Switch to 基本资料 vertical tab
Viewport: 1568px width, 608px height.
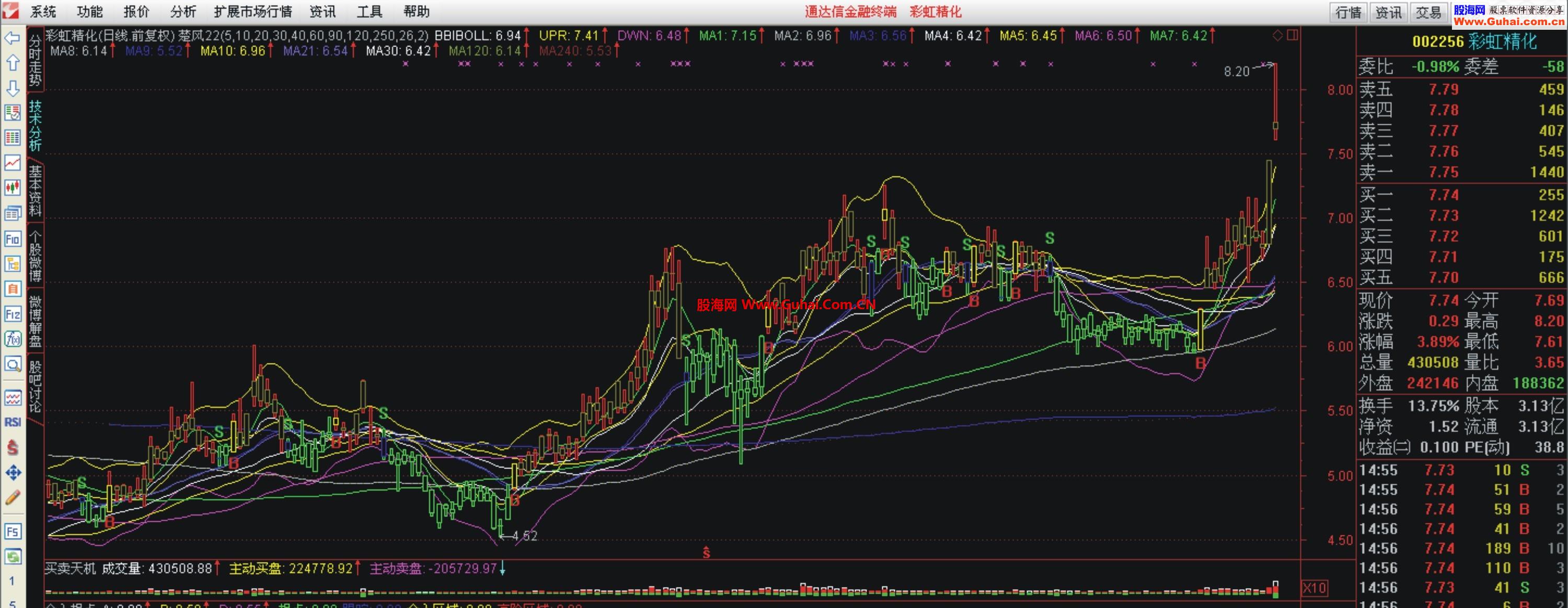[36, 191]
